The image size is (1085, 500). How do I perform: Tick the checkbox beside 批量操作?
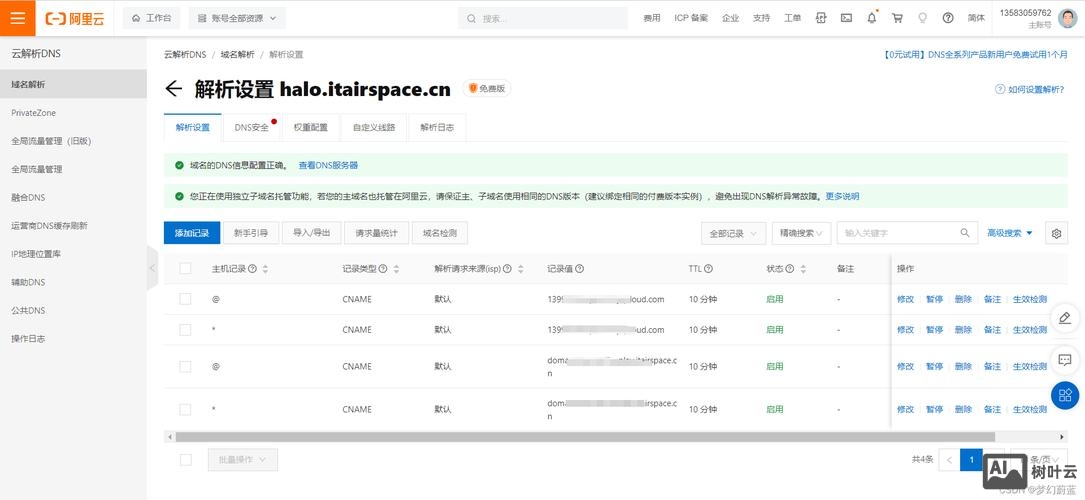pos(185,459)
